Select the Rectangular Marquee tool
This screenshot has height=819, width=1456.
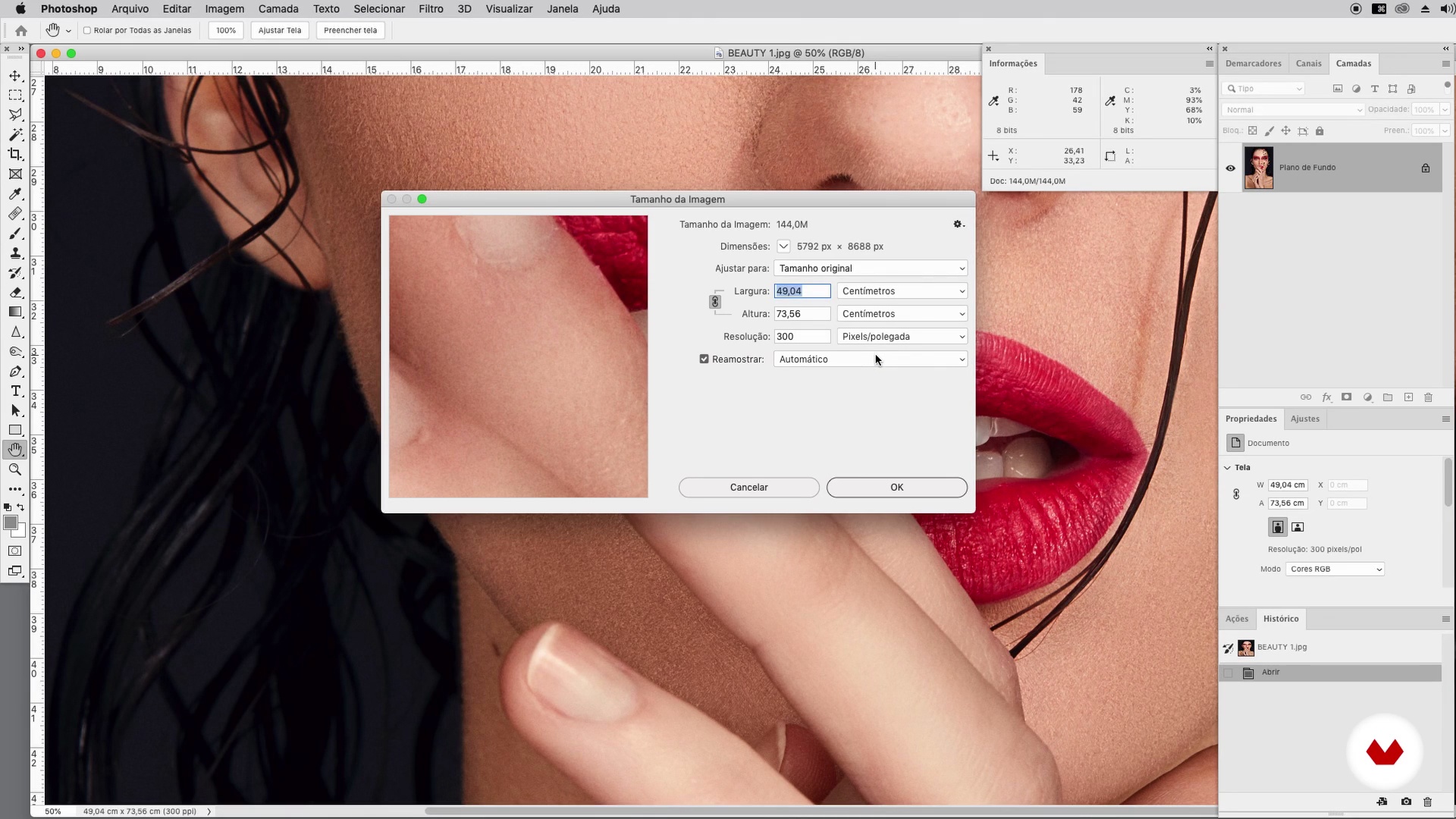pos(15,96)
